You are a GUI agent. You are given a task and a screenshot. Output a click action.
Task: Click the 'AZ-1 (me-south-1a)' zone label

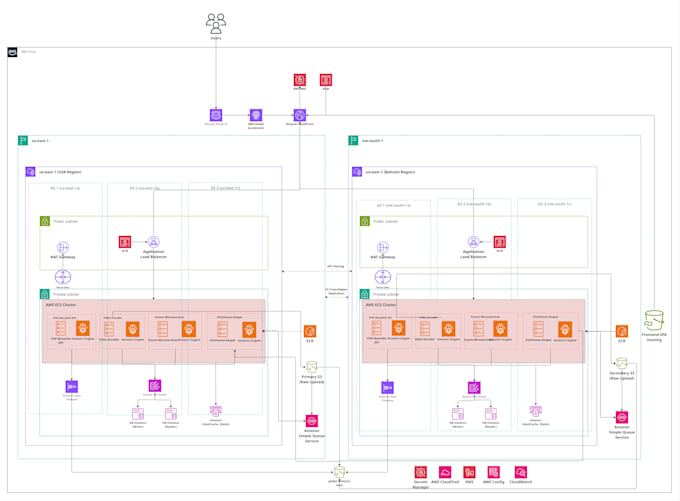[x=393, y=205]
